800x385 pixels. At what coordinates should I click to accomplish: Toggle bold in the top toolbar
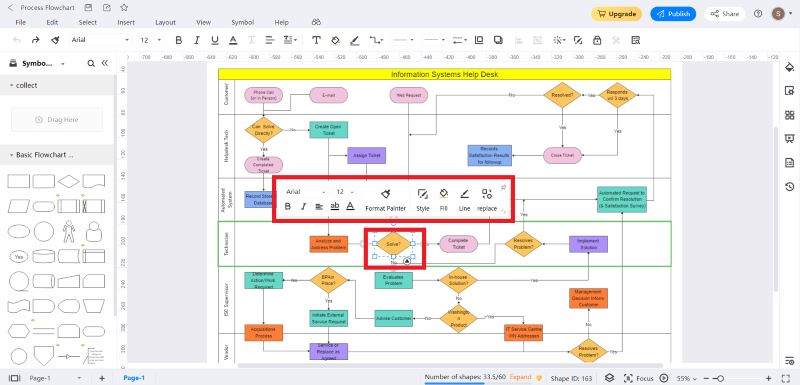click(x=179, y=40)
